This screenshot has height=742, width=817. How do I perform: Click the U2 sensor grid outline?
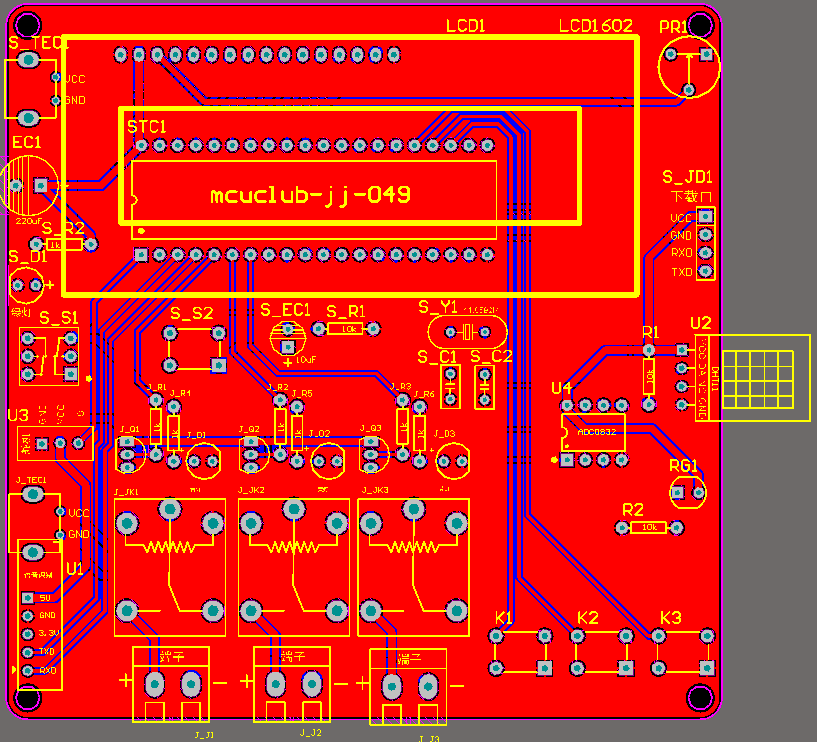click(758, 379)
